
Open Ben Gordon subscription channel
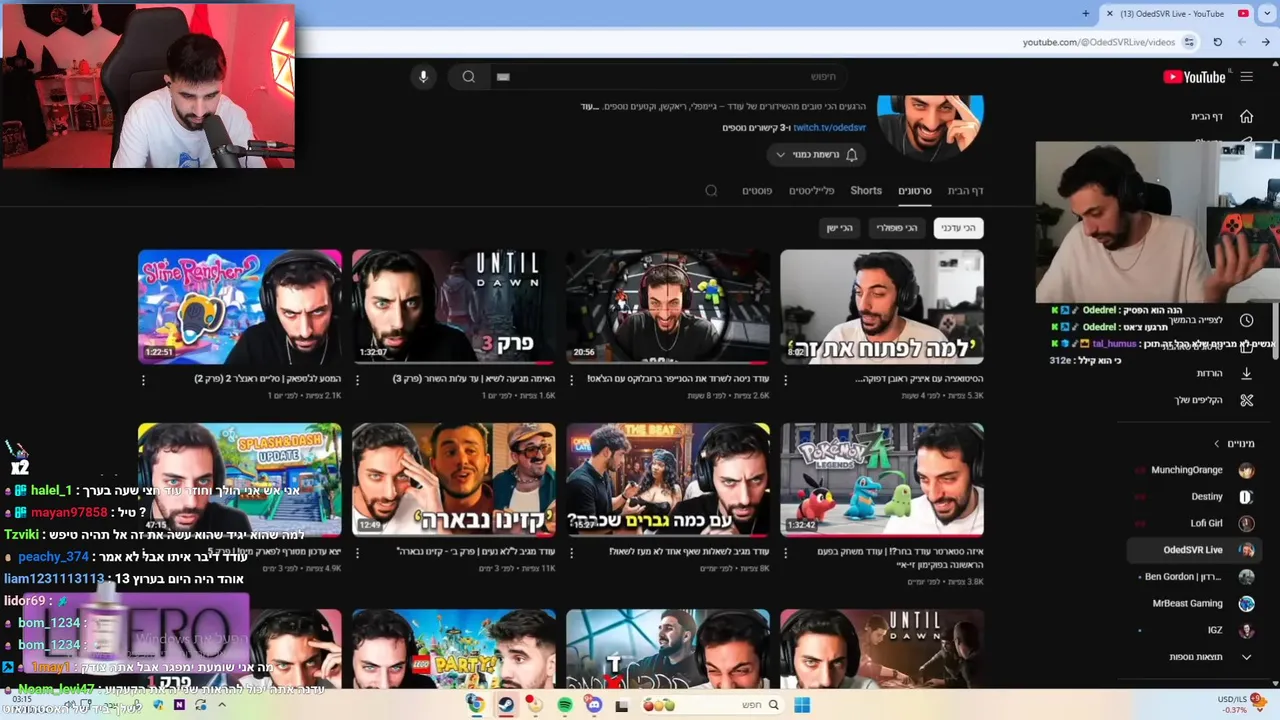tap(1195, 577)
